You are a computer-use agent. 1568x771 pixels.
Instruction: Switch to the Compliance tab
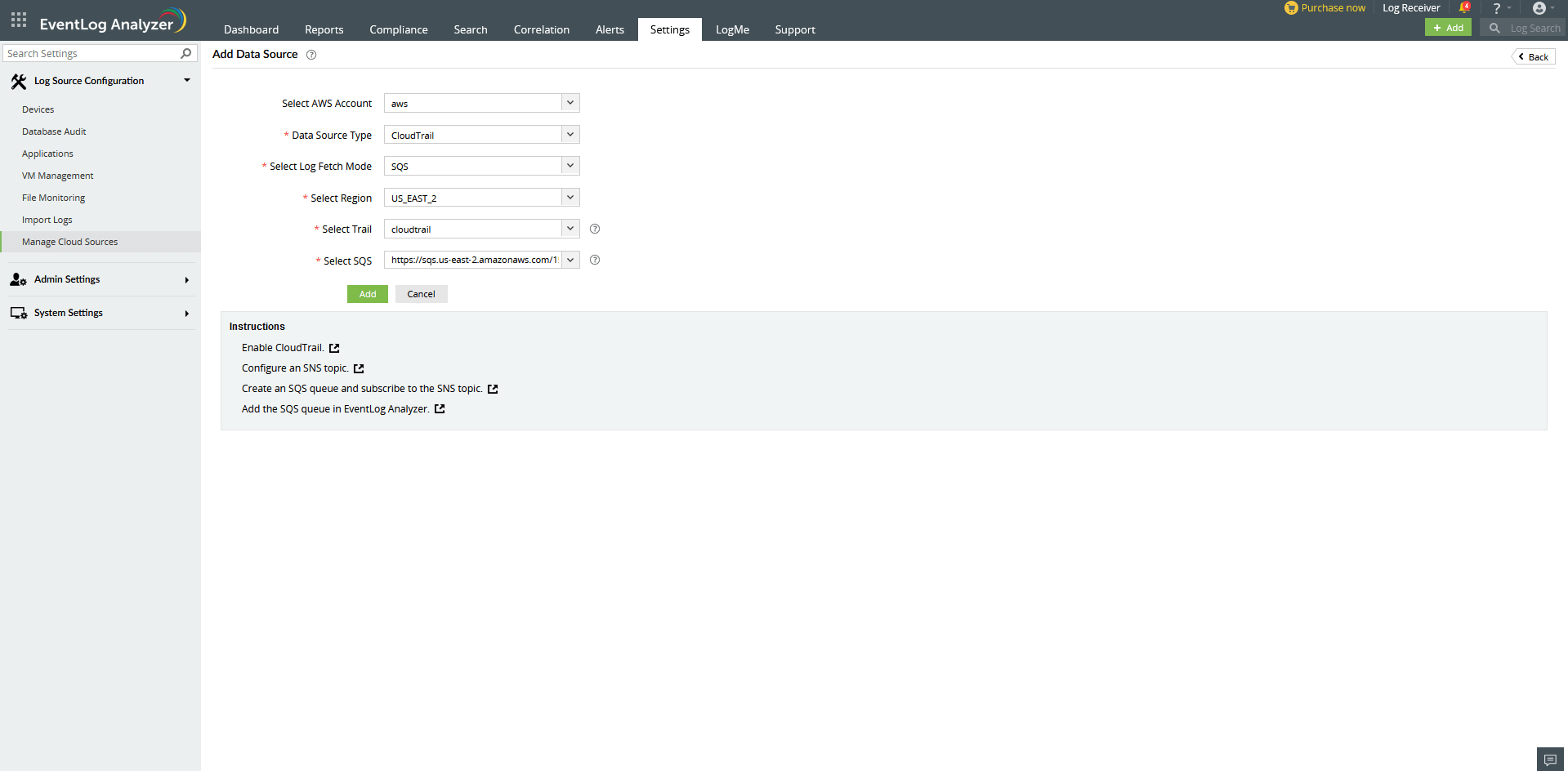point(398,29)
